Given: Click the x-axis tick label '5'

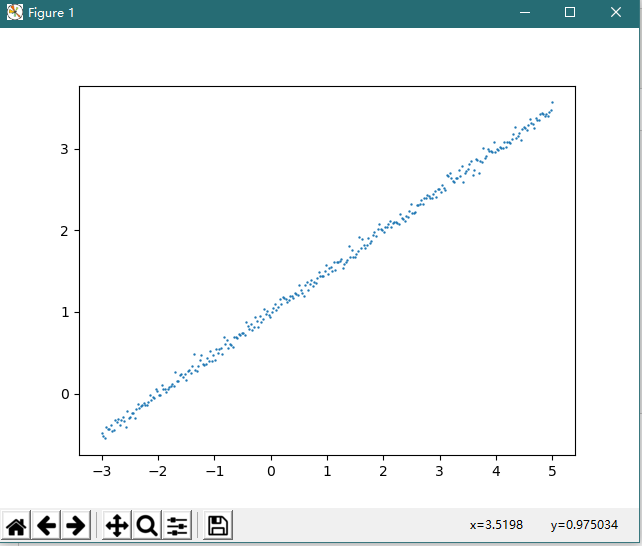Looking at the screenshot, I should (552, 472).
